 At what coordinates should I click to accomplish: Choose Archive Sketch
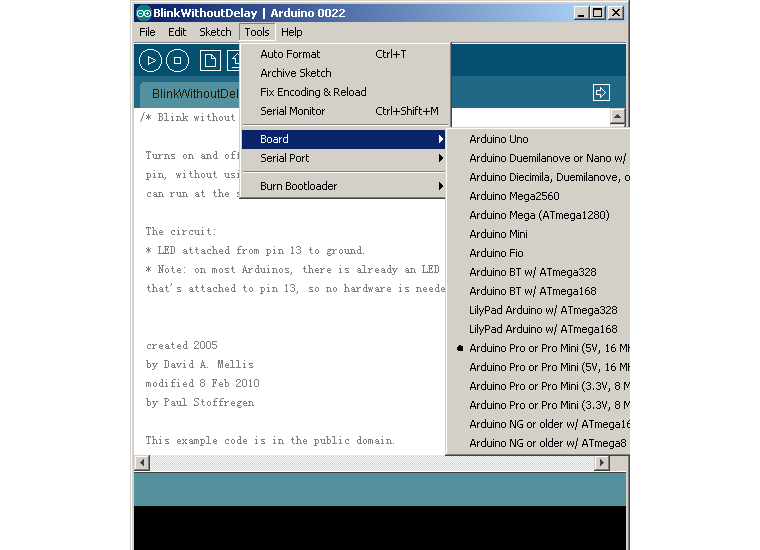(343, 73)
